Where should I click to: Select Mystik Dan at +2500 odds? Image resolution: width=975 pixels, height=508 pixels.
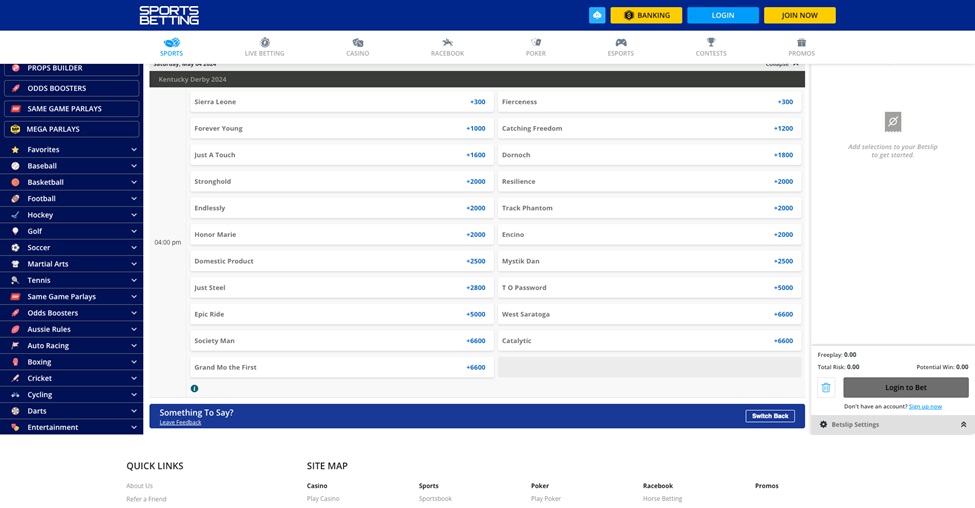(648, 261)
